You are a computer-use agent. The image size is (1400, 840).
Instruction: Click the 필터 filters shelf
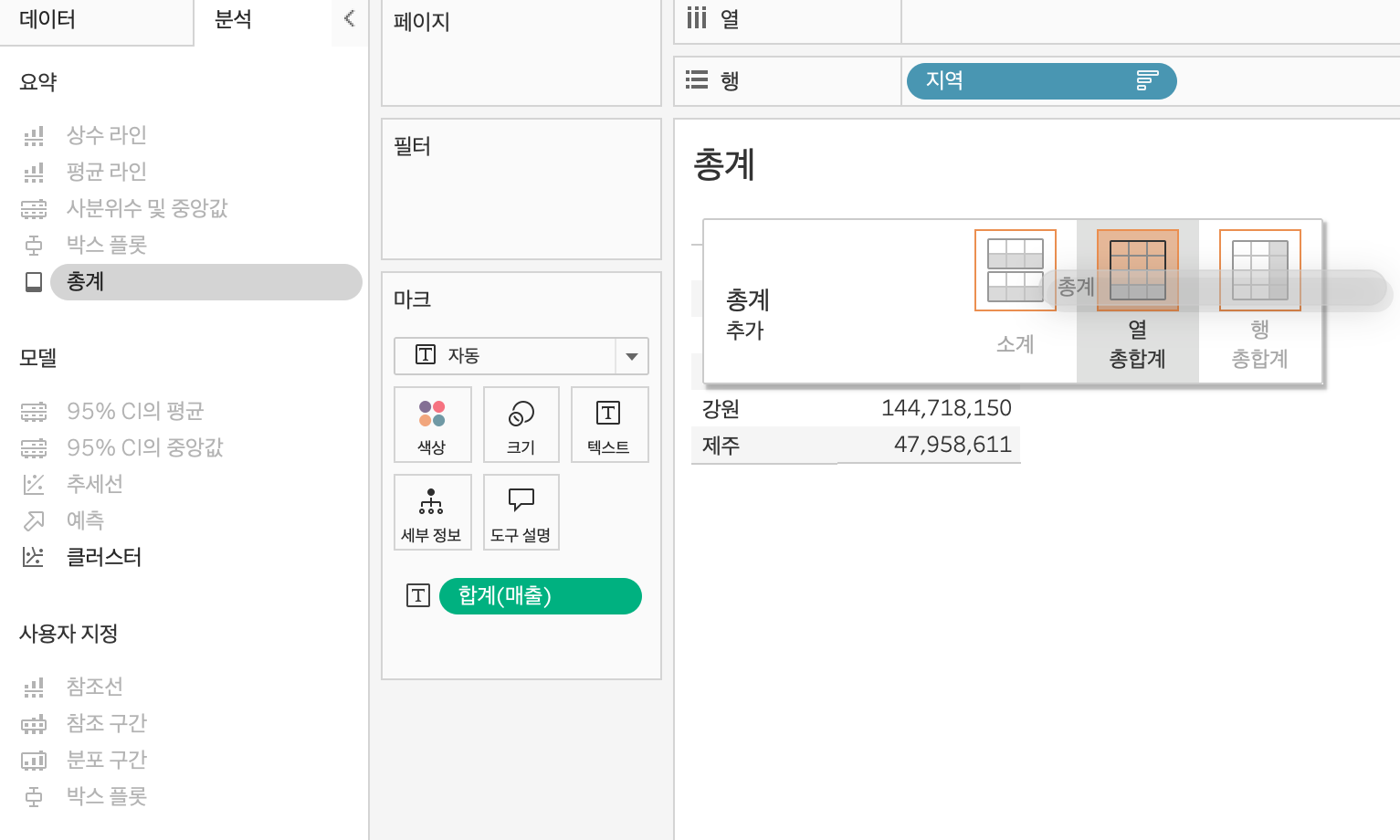click(521, 189)
